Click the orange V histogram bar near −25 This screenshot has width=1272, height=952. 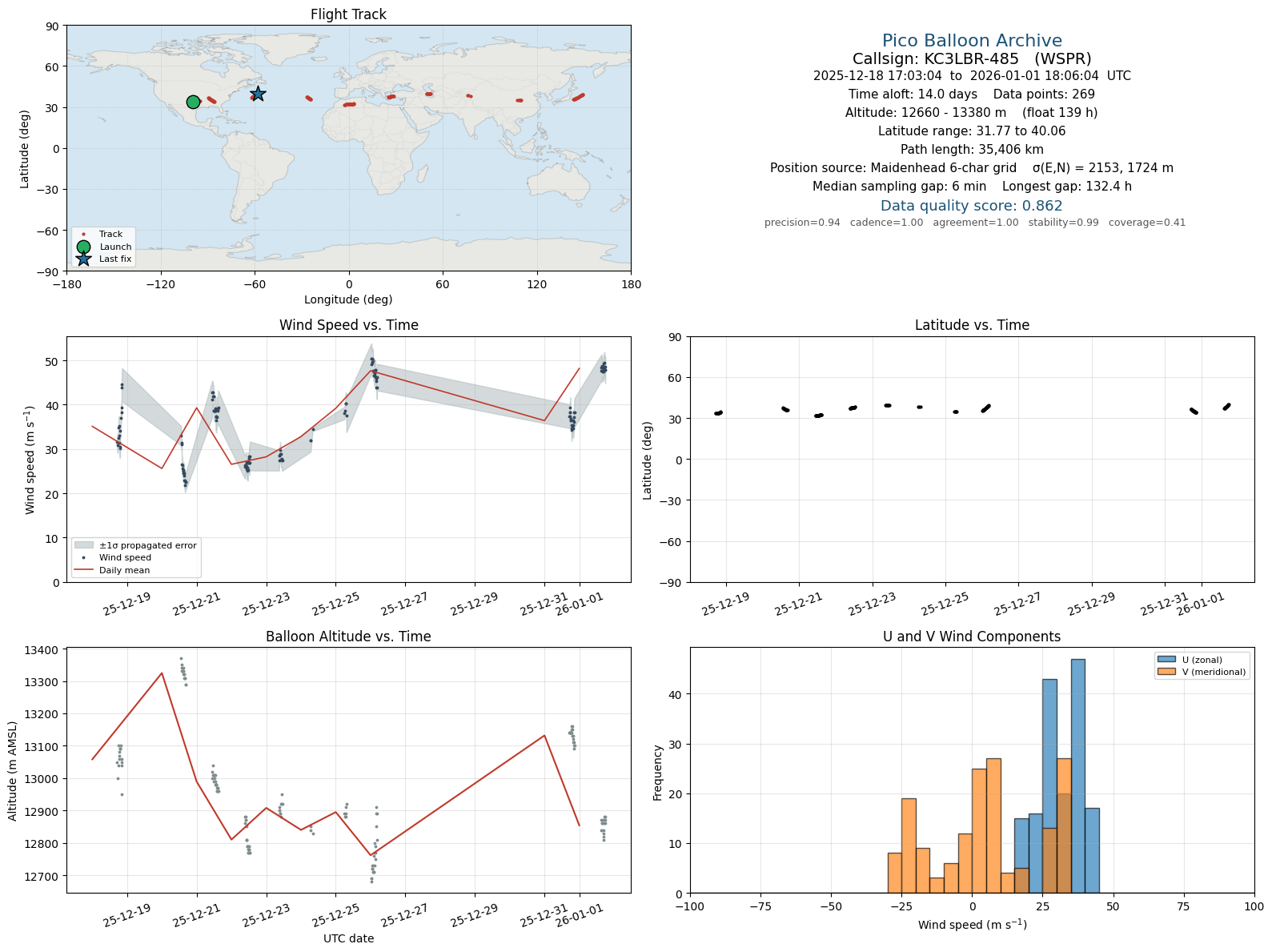click(x=909, y=846)
